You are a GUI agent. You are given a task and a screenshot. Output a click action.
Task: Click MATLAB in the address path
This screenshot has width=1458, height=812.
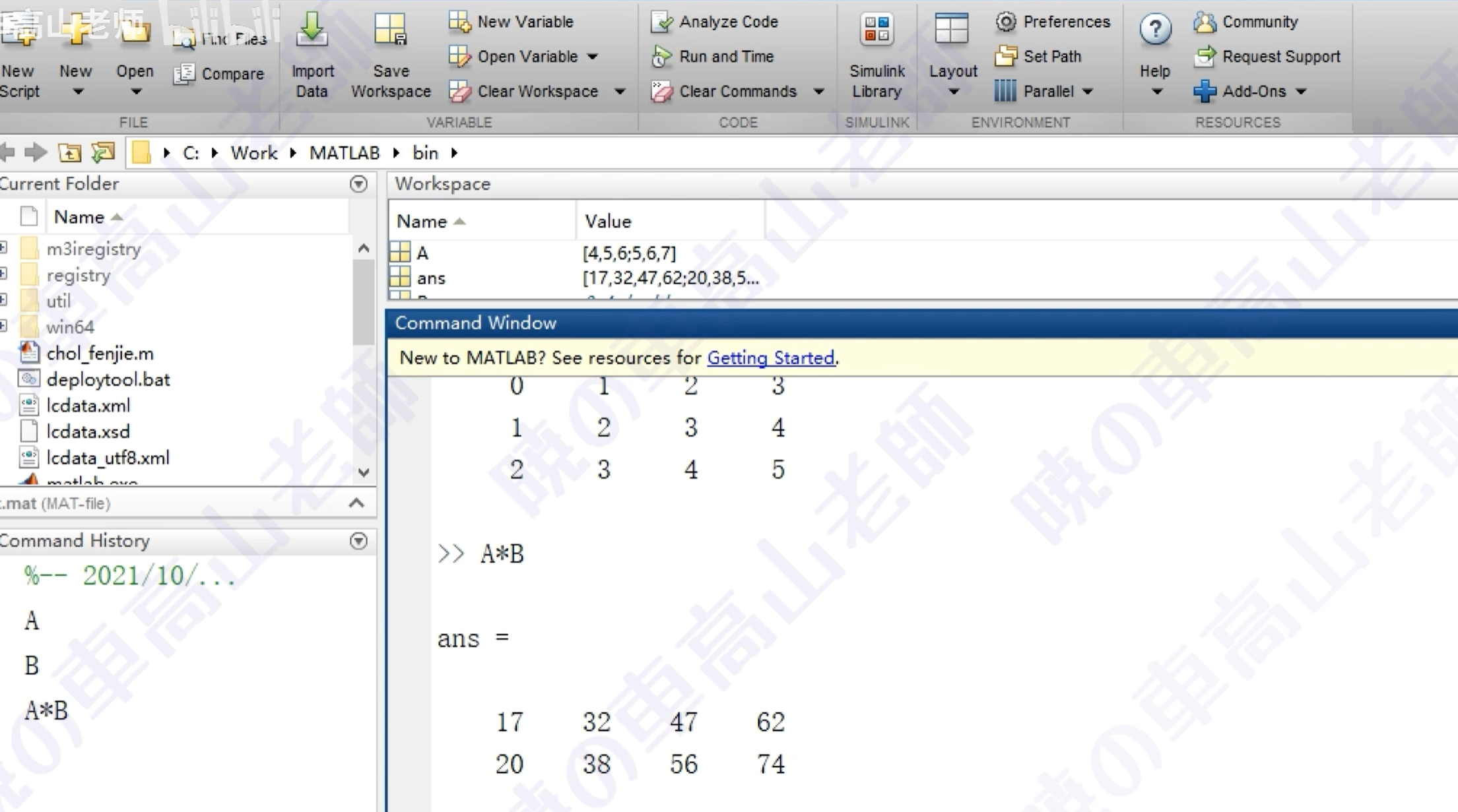tap(344, 153)
